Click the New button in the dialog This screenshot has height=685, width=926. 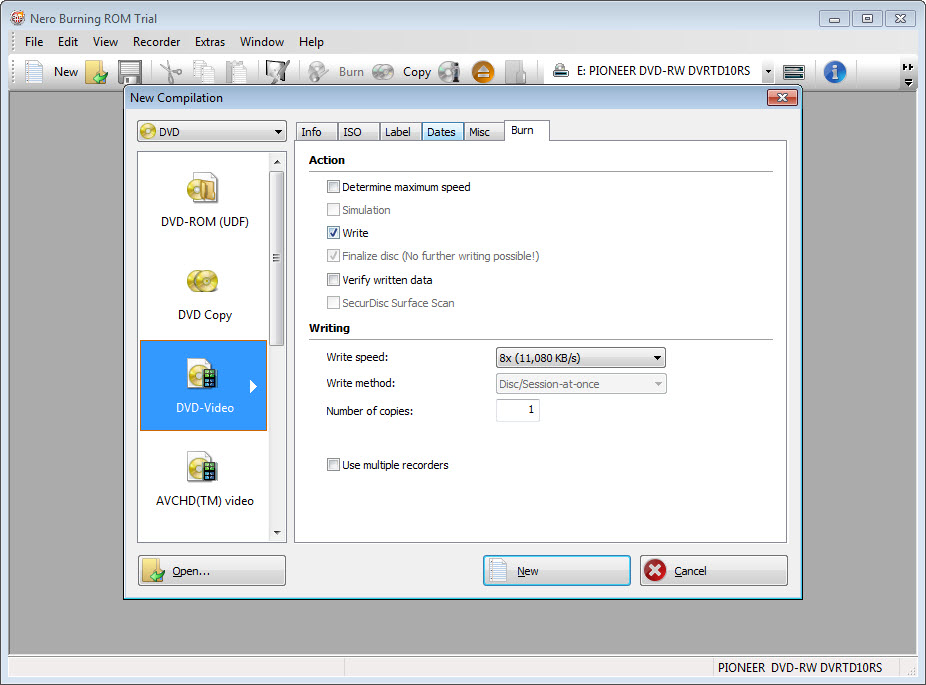click(x=556, y=570)
